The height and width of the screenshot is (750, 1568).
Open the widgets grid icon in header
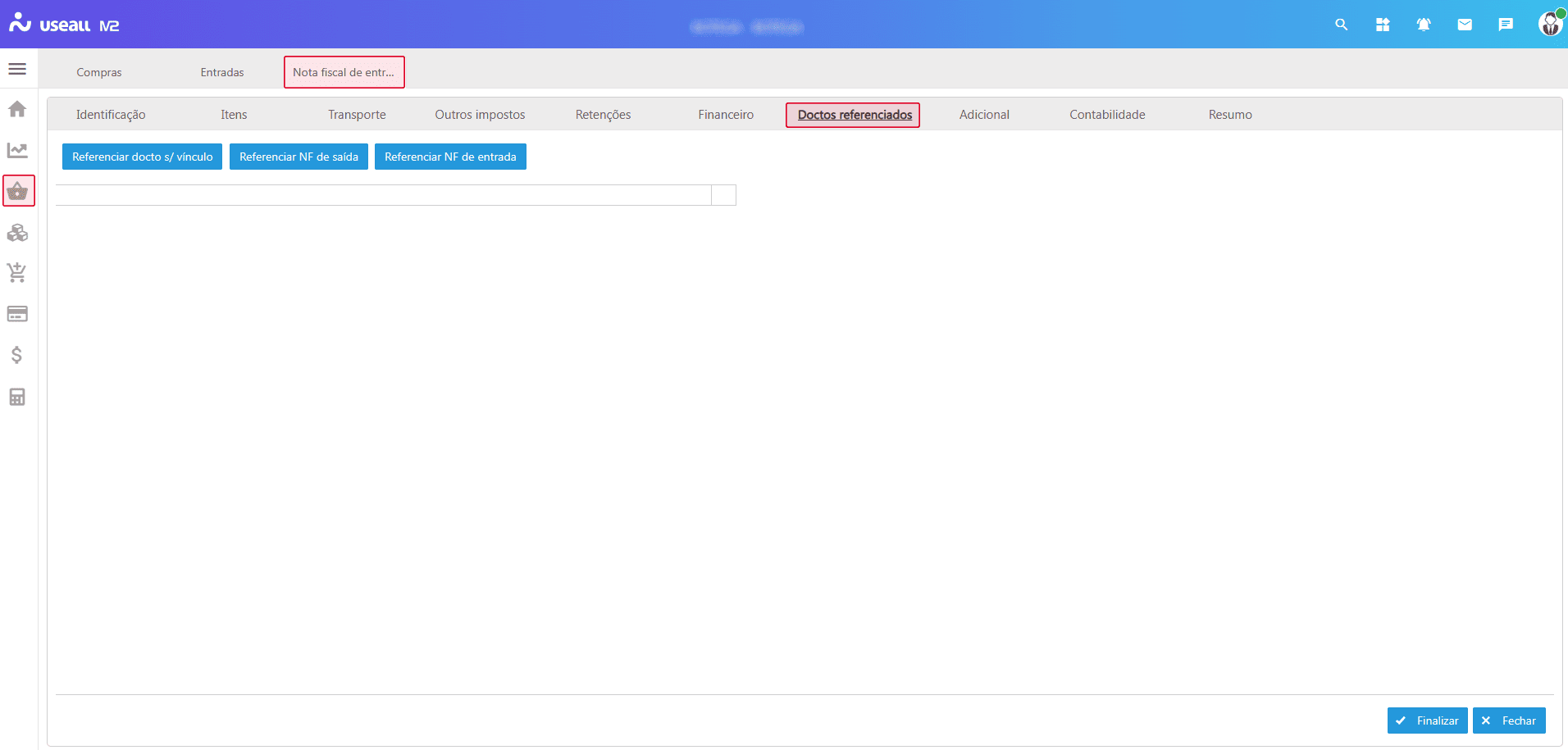click(1383, 25)
